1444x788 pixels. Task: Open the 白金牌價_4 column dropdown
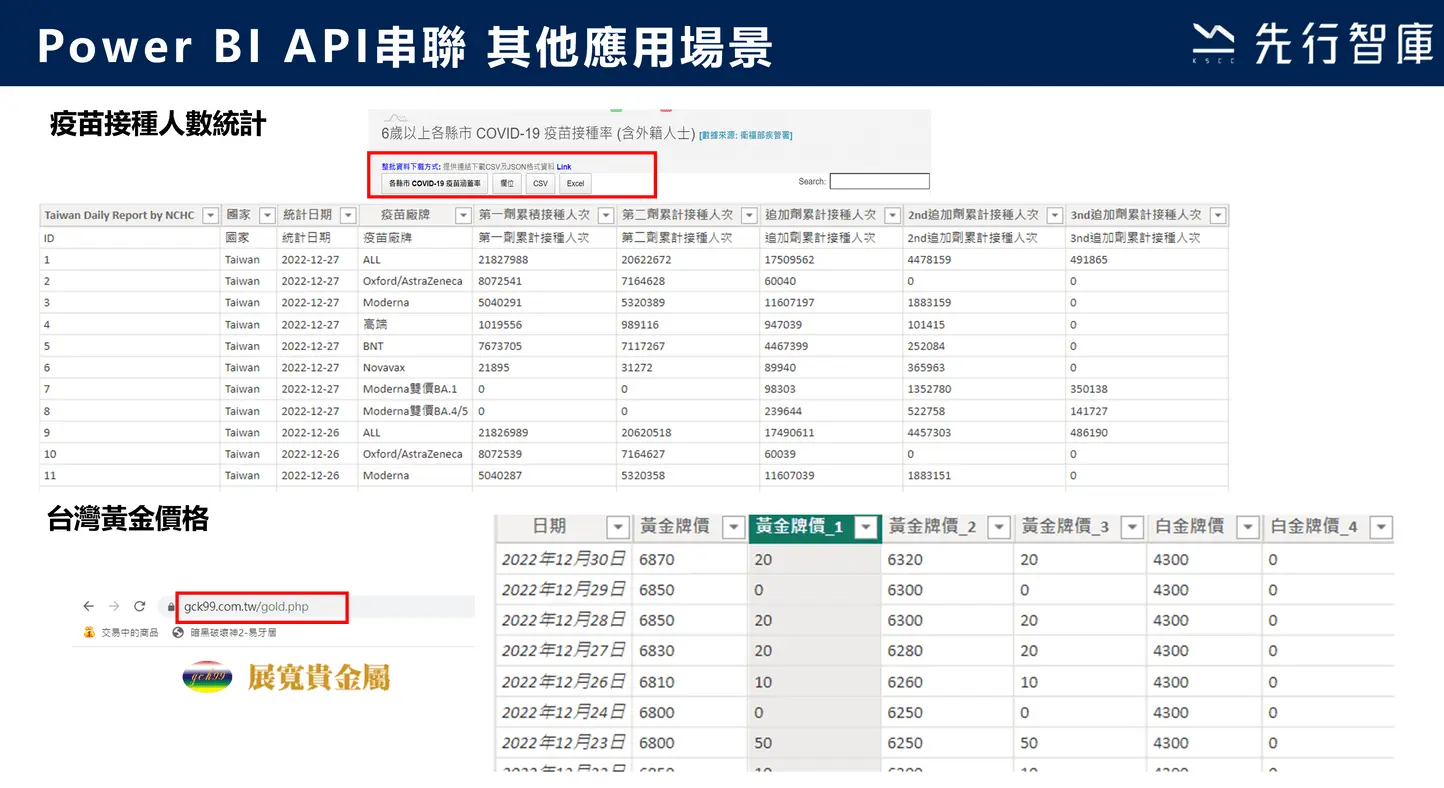click(x=1381, y=528)
